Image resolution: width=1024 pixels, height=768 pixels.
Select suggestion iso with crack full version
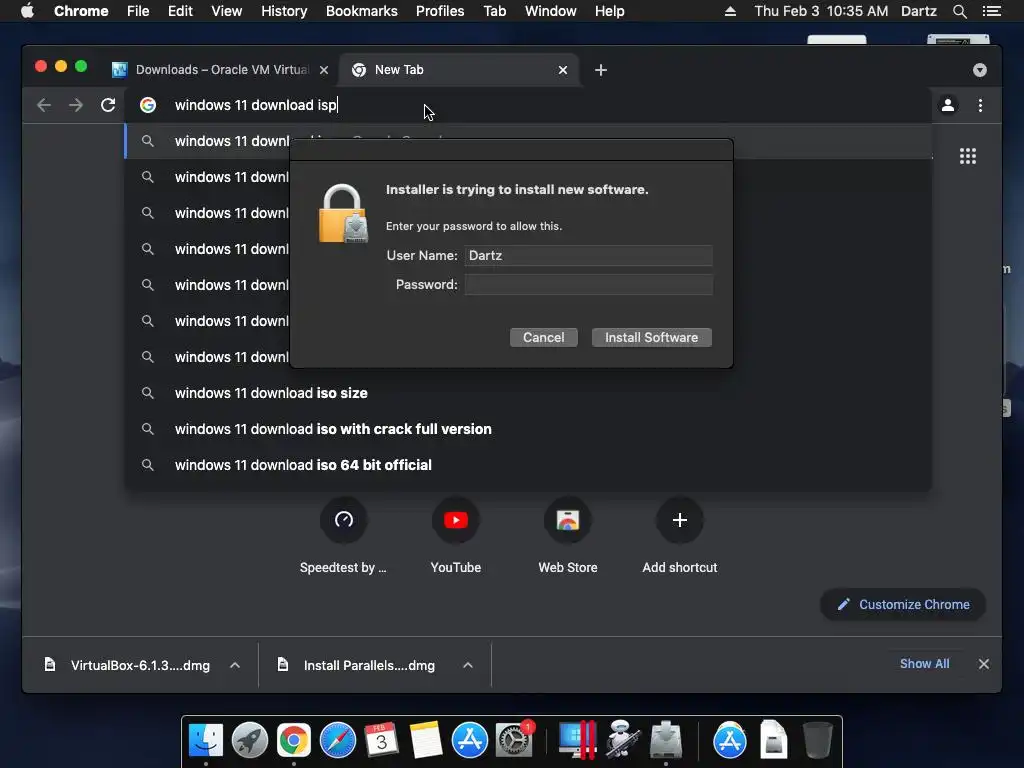coord(333,429)
